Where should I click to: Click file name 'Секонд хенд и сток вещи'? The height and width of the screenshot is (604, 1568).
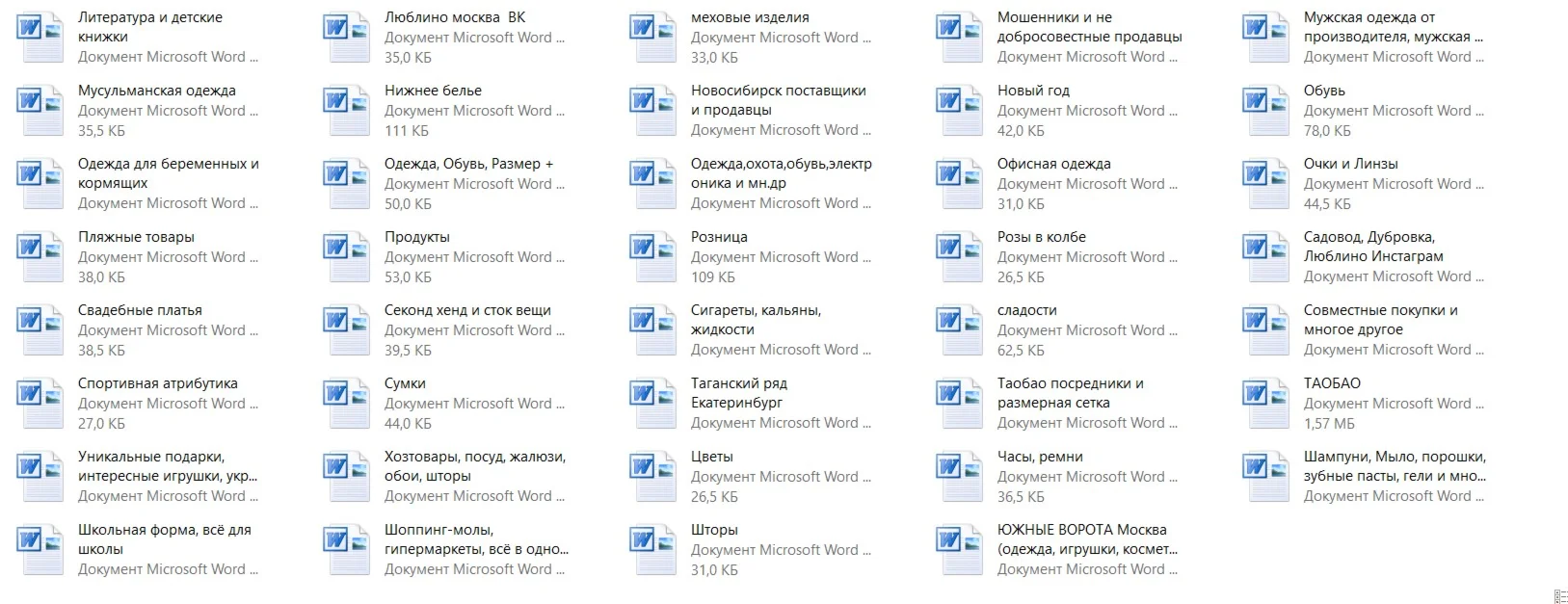pyautogui.click(x=468, y=310)
